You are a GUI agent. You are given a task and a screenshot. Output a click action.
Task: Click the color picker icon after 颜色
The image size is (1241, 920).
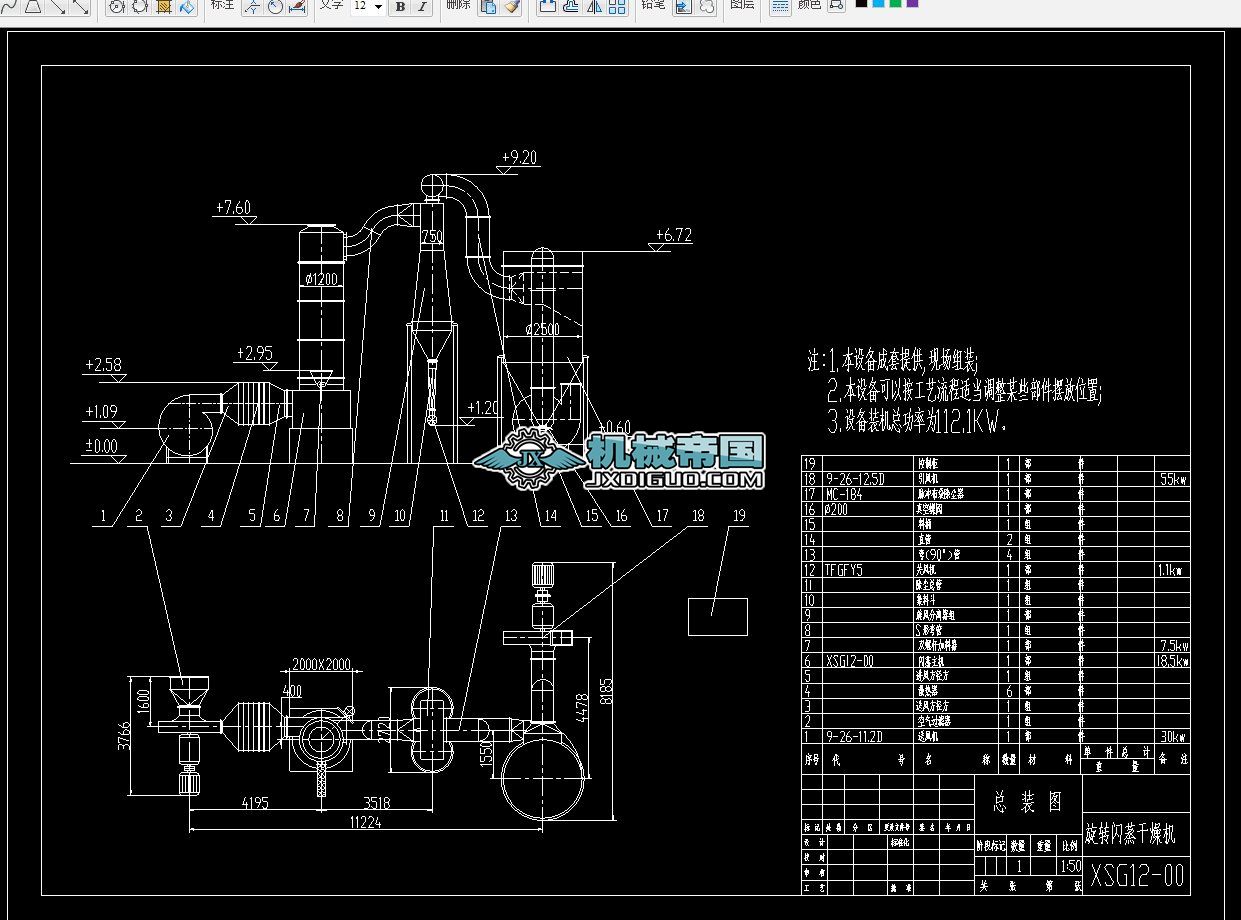tap(836, 6)
